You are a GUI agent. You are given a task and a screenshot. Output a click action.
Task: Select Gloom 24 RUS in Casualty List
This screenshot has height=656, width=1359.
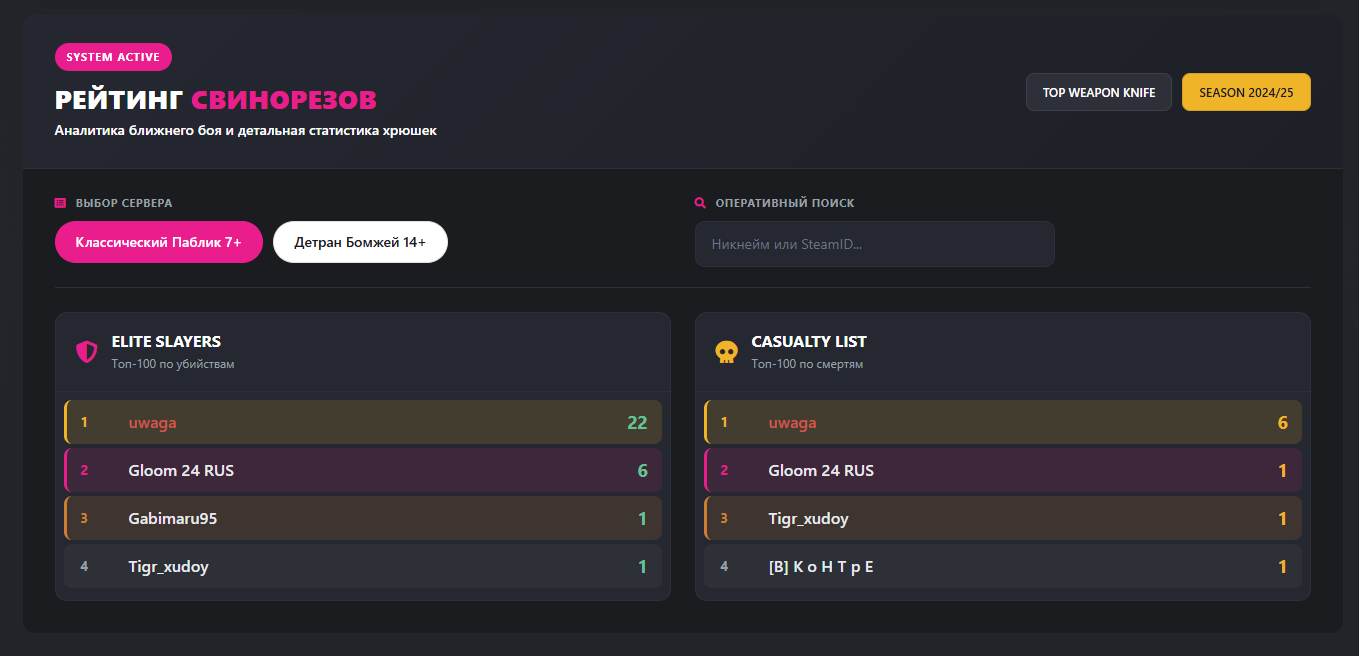821,470
